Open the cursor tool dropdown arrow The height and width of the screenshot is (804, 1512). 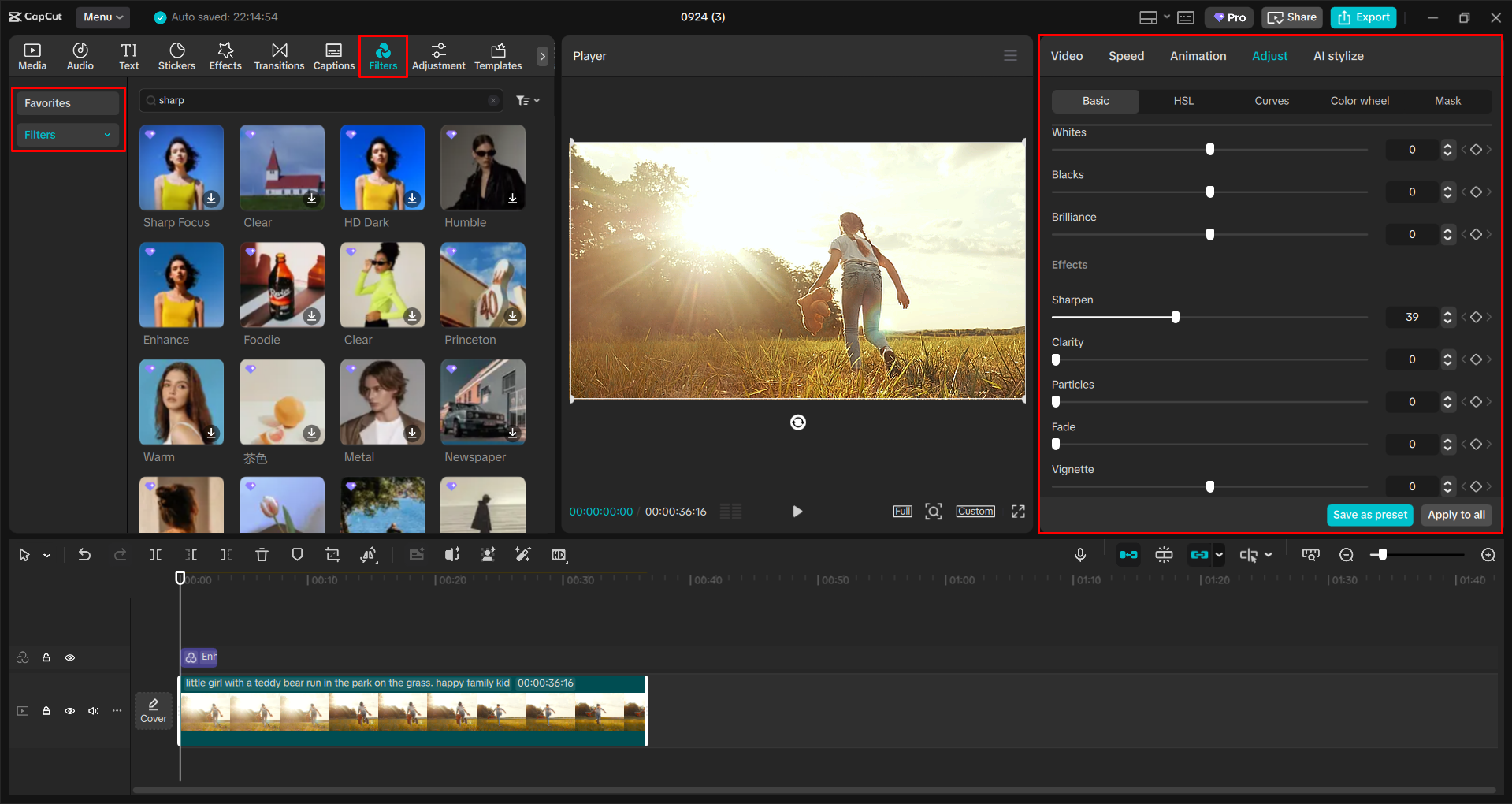46,554
